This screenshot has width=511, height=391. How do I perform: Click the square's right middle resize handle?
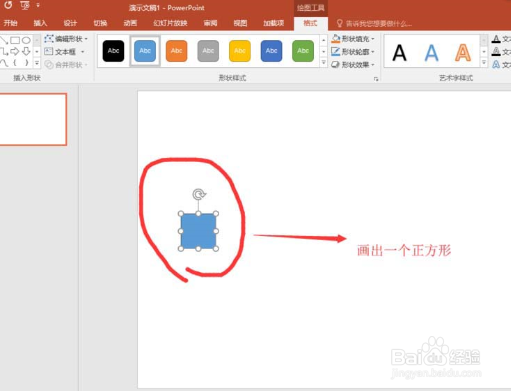(216, 231)
